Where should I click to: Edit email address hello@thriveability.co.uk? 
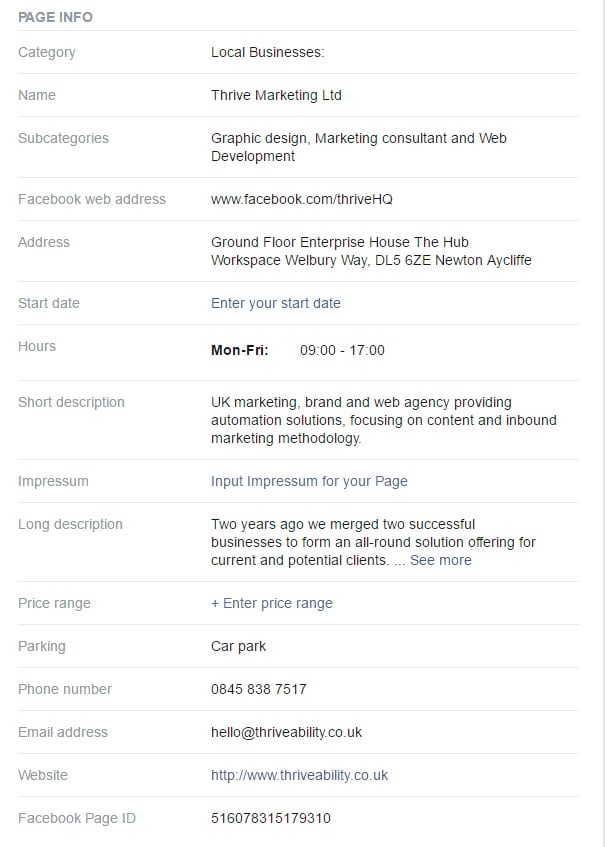[x=286, y=732]
